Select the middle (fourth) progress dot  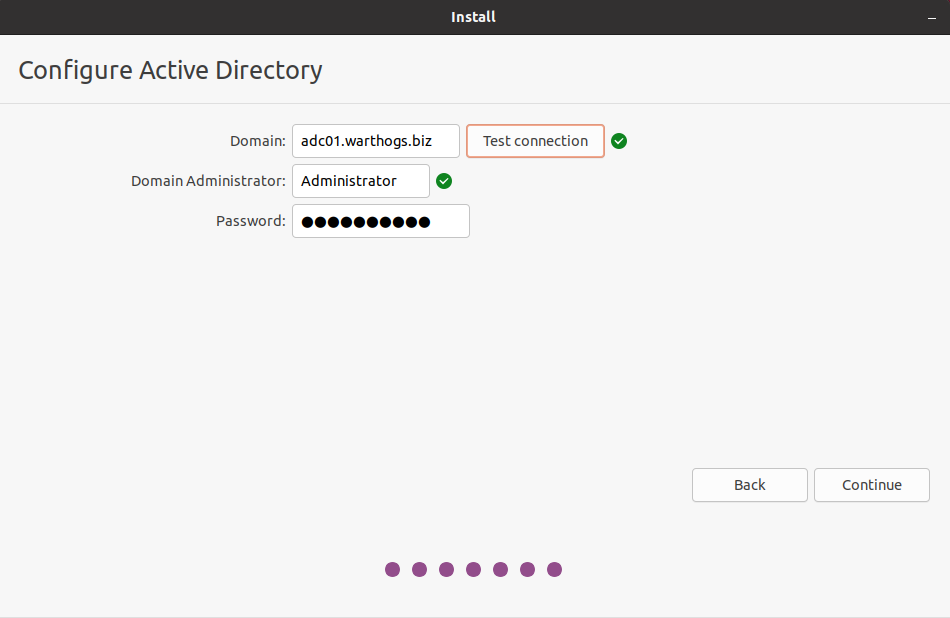[474, 570]
